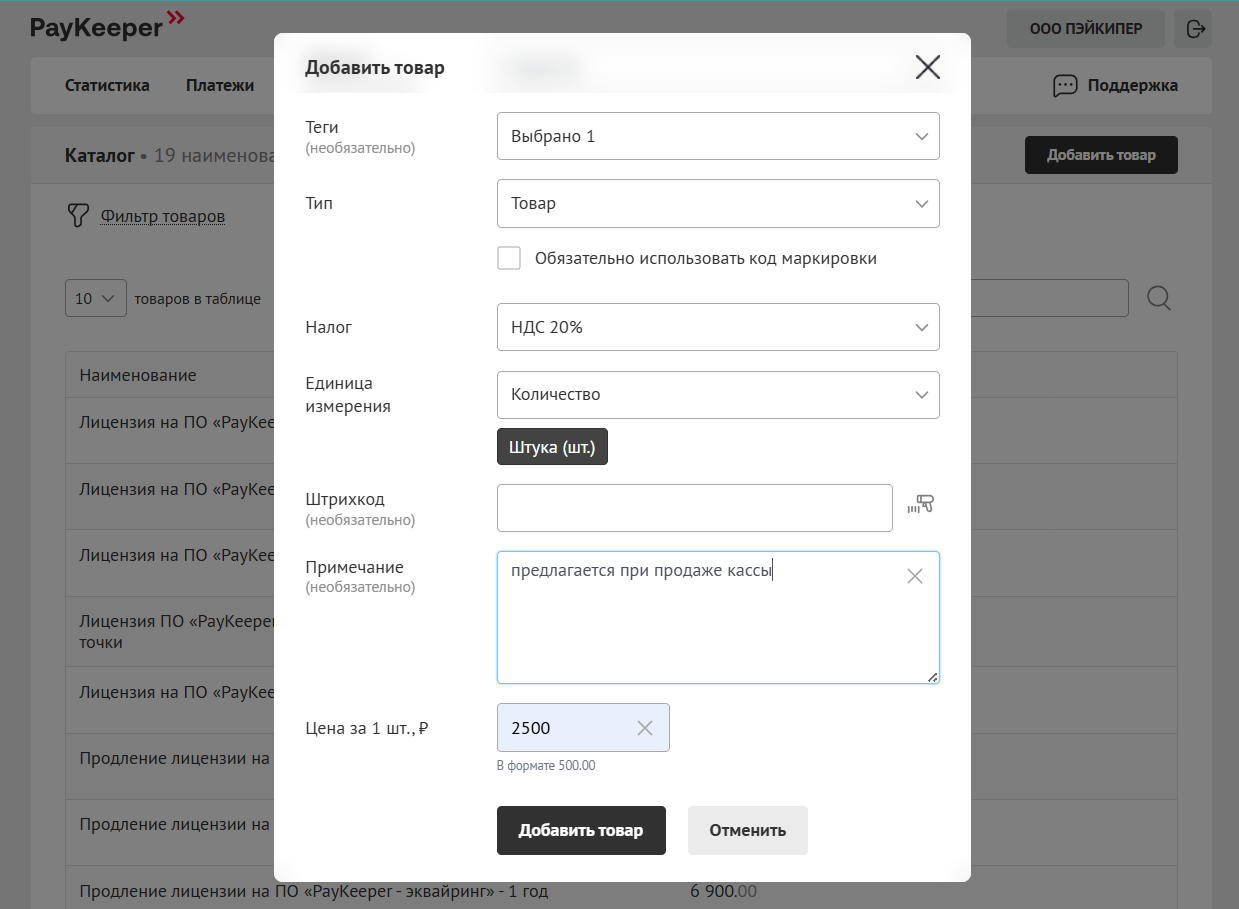The height and width of the screenshot is (909, 1239).
Task: Clear the Примечание text with its X icon
Action: click(x=914, y=576)
